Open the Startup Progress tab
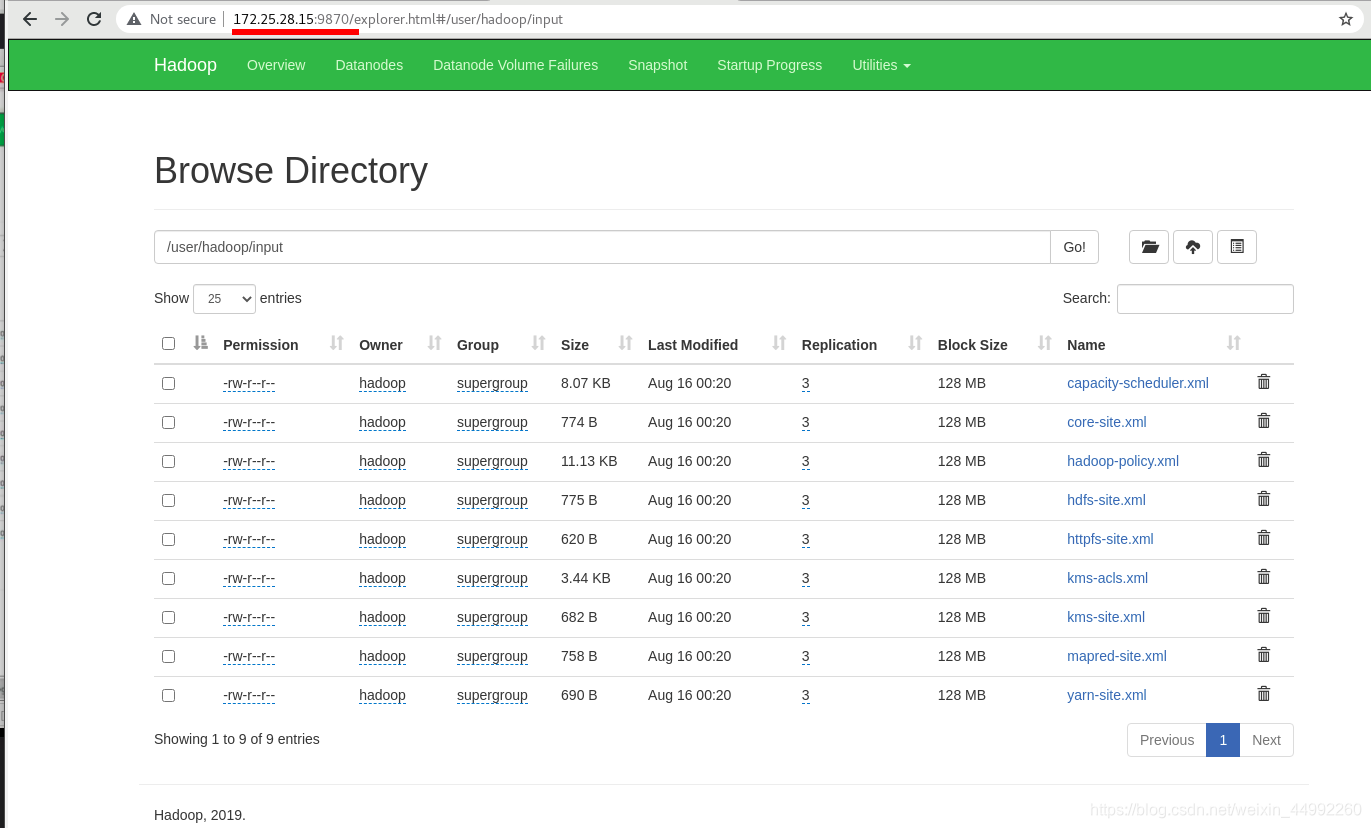The width and height of the screenshot is (1371, 828). [x=769, y=65]
